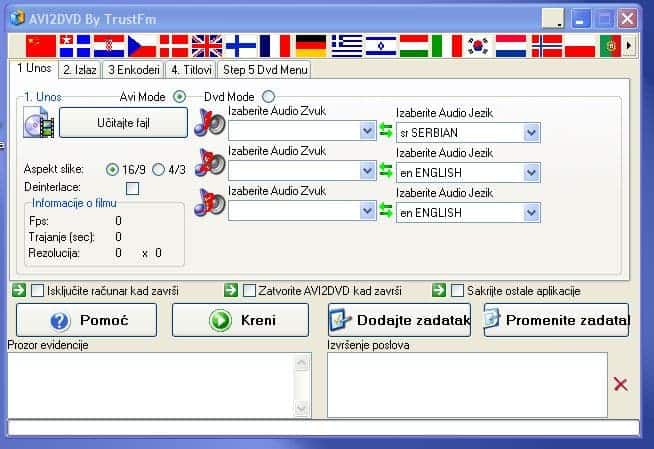Image resolution: width=654 pixels, height=449 pixels.
Task: Click green arrow beside Sakrijte ostale aplikacije
Action: (439, 290)
